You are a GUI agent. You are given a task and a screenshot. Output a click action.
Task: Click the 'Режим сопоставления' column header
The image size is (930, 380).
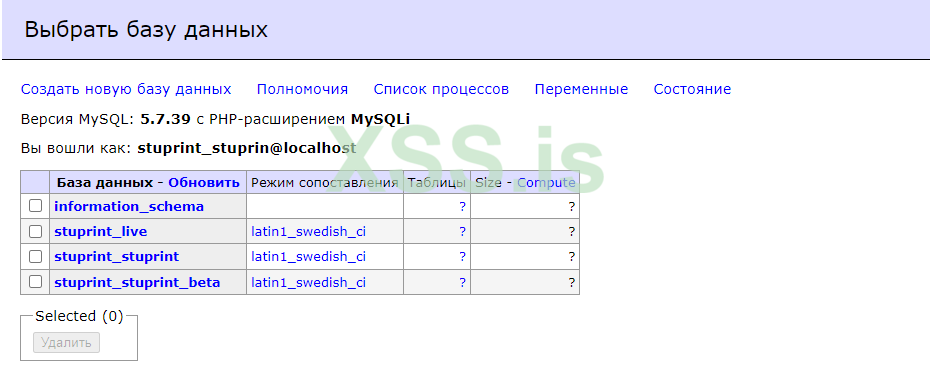324,183
